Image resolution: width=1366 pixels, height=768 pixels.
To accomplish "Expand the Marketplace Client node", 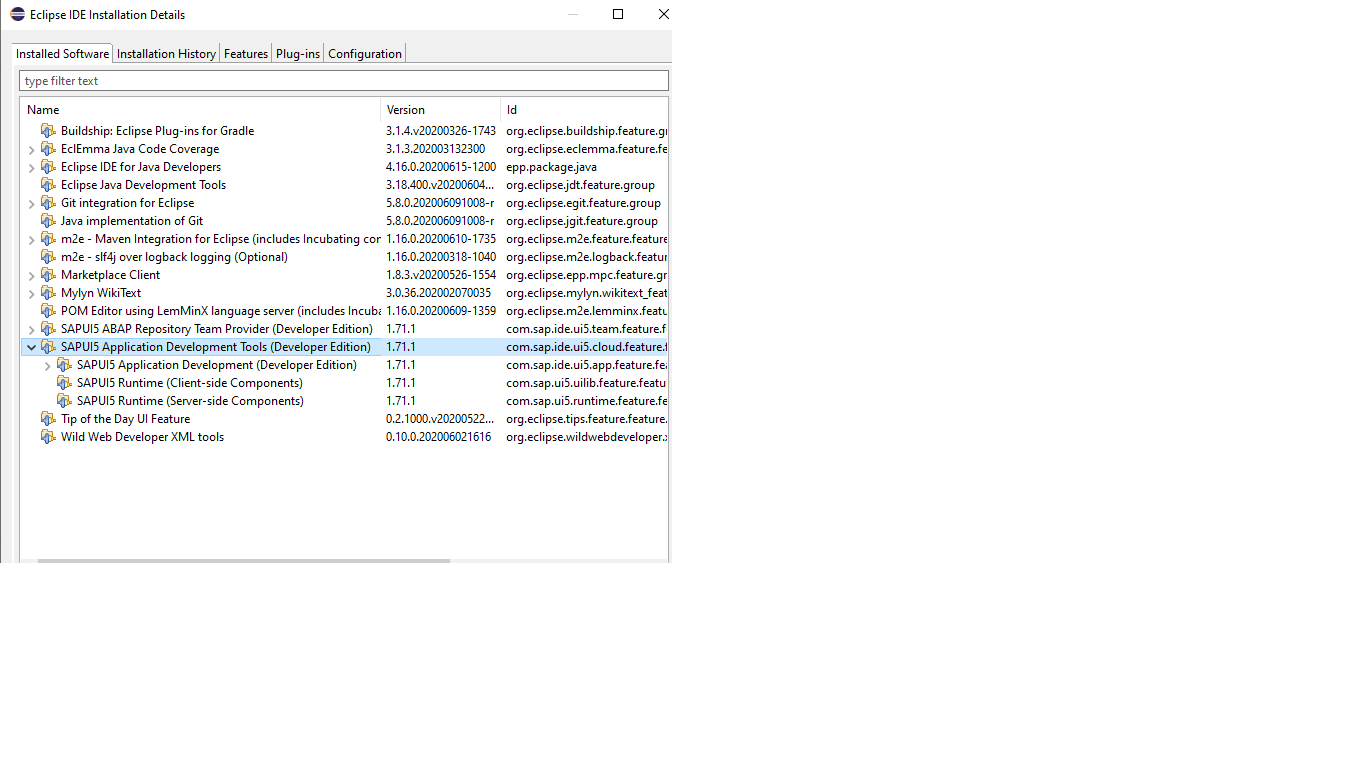I will (x=31, y=276).
